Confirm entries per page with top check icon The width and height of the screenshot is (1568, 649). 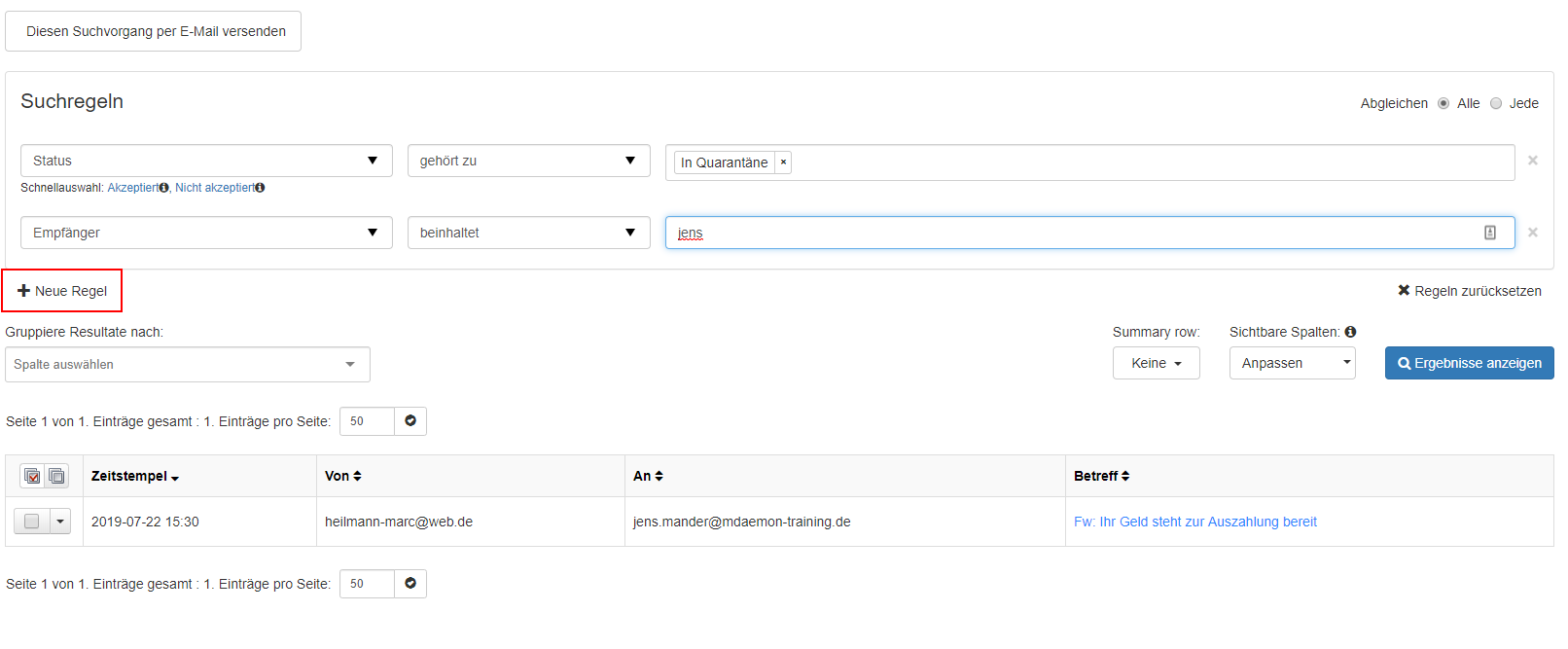tap(410, 421)
